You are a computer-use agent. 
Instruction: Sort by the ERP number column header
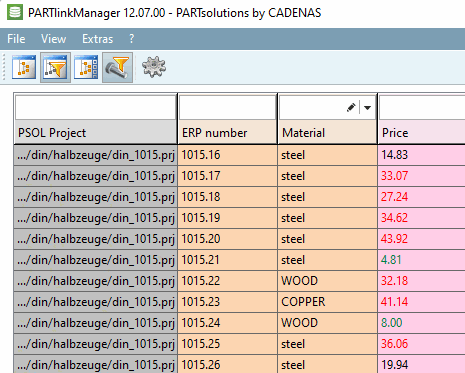[227, 133]
